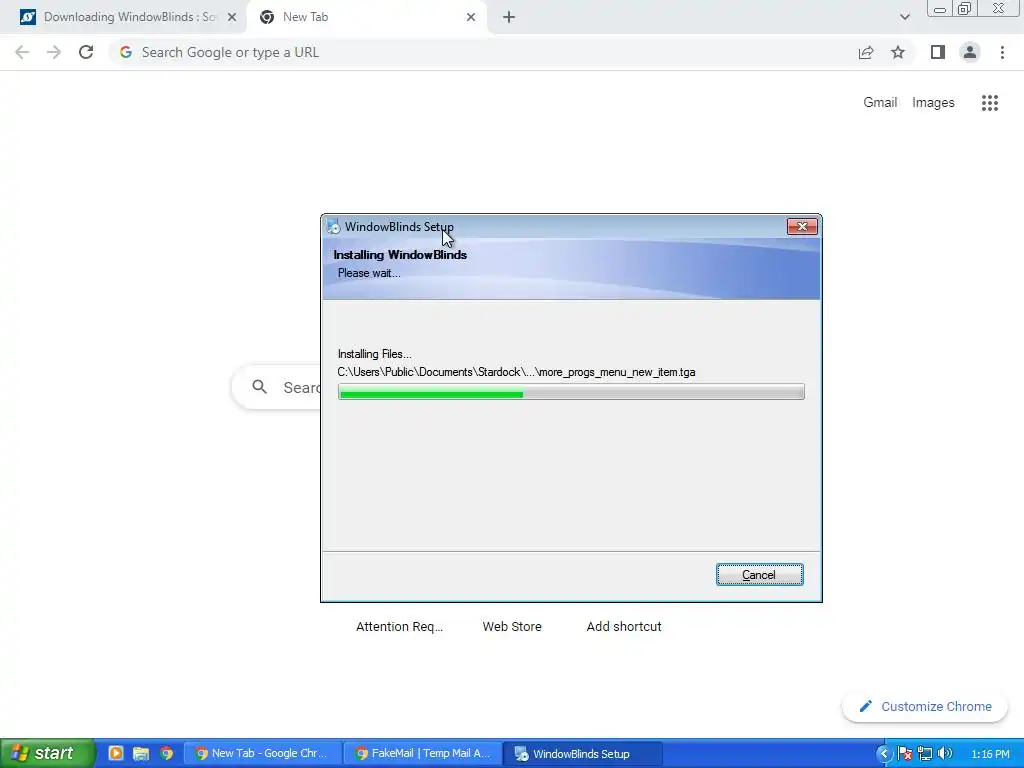Close the WindowBlinds Setup dialog
Image resolution: width=1024 pixels, height=768 pixels.
point(802,227)
